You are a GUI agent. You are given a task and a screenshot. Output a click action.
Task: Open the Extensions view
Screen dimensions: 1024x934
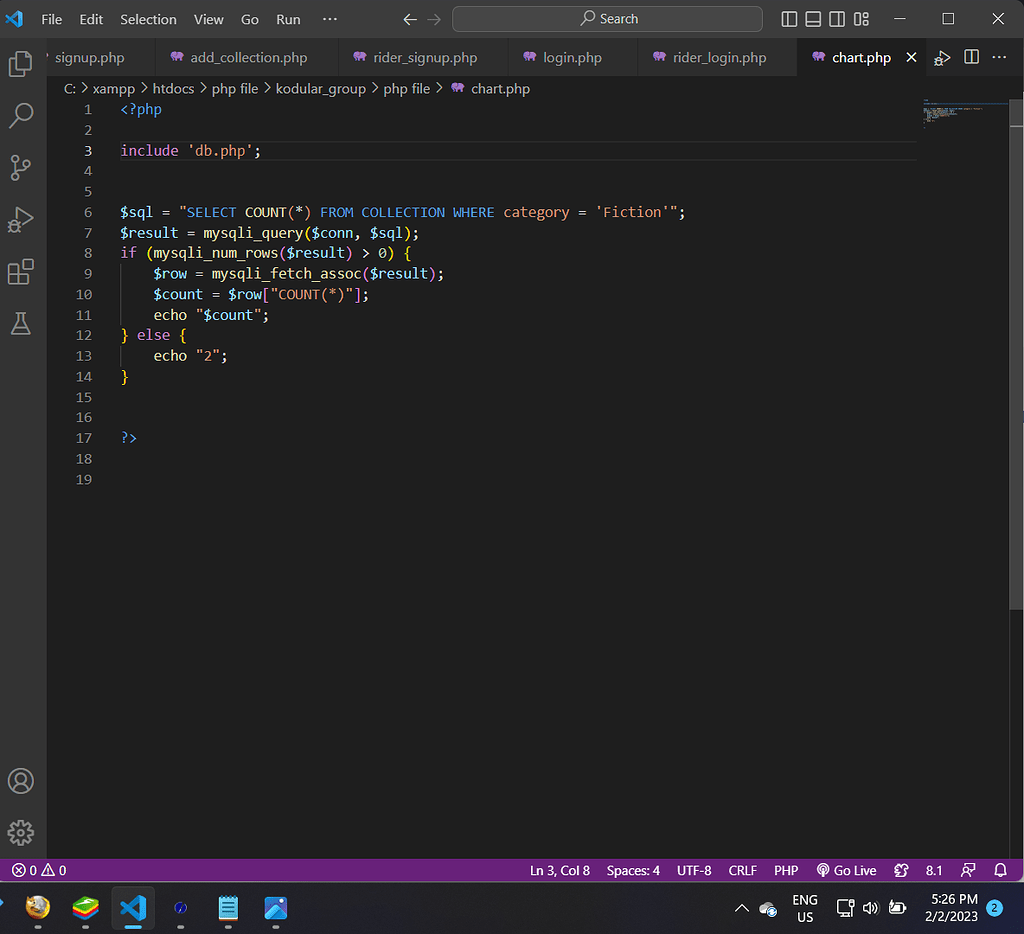click(x=21, y=272)
